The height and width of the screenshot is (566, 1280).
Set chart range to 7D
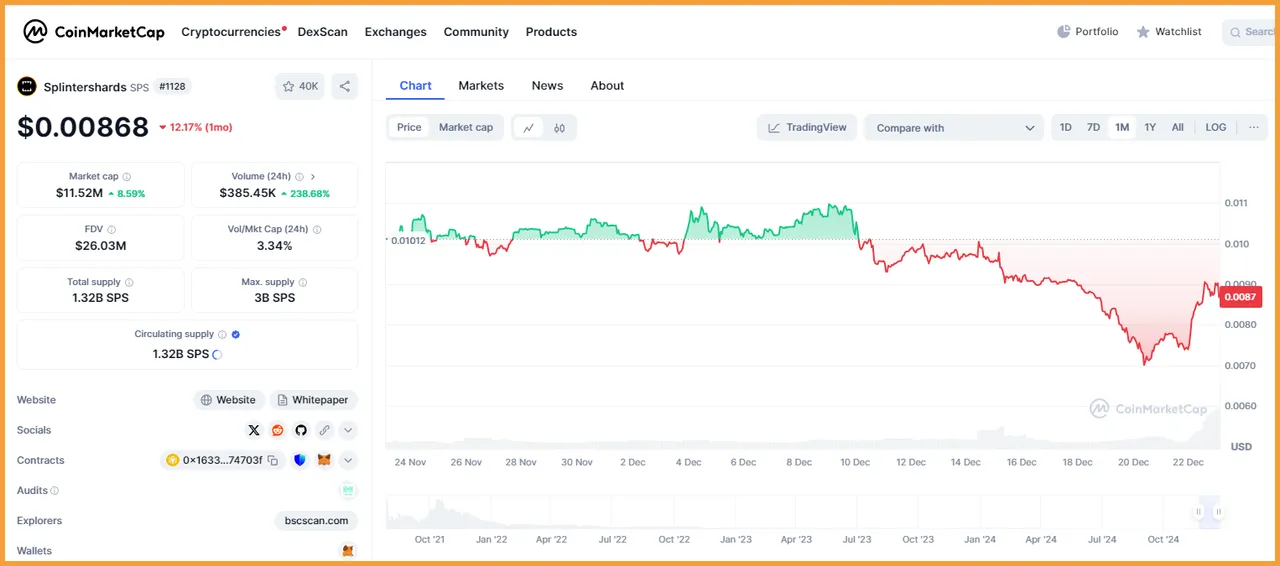1094,127
